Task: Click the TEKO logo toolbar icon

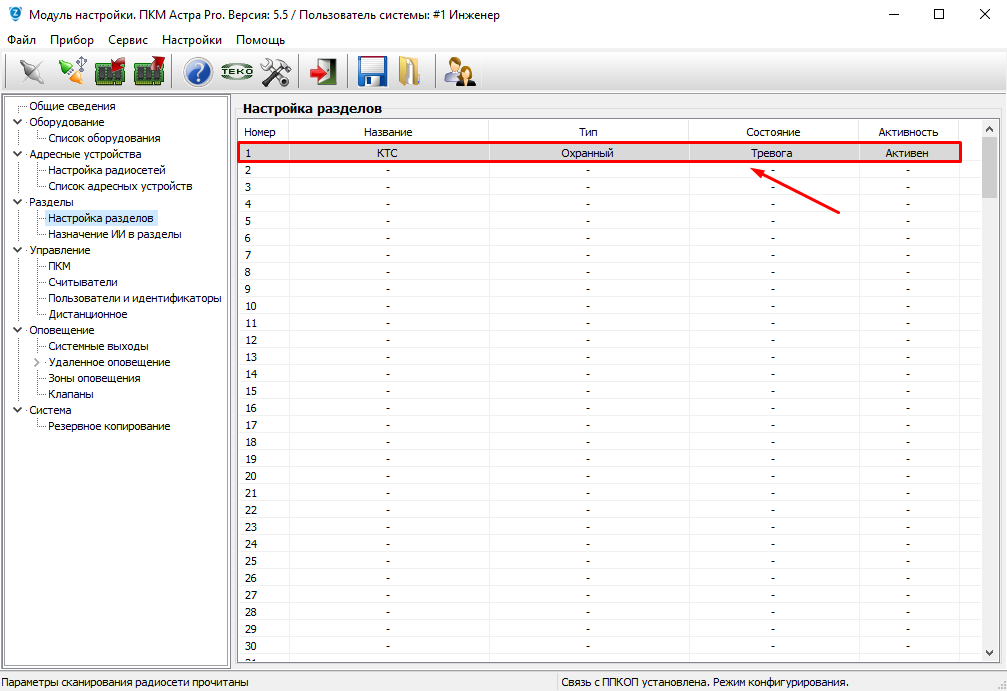Action: click(x=237, y=72)
